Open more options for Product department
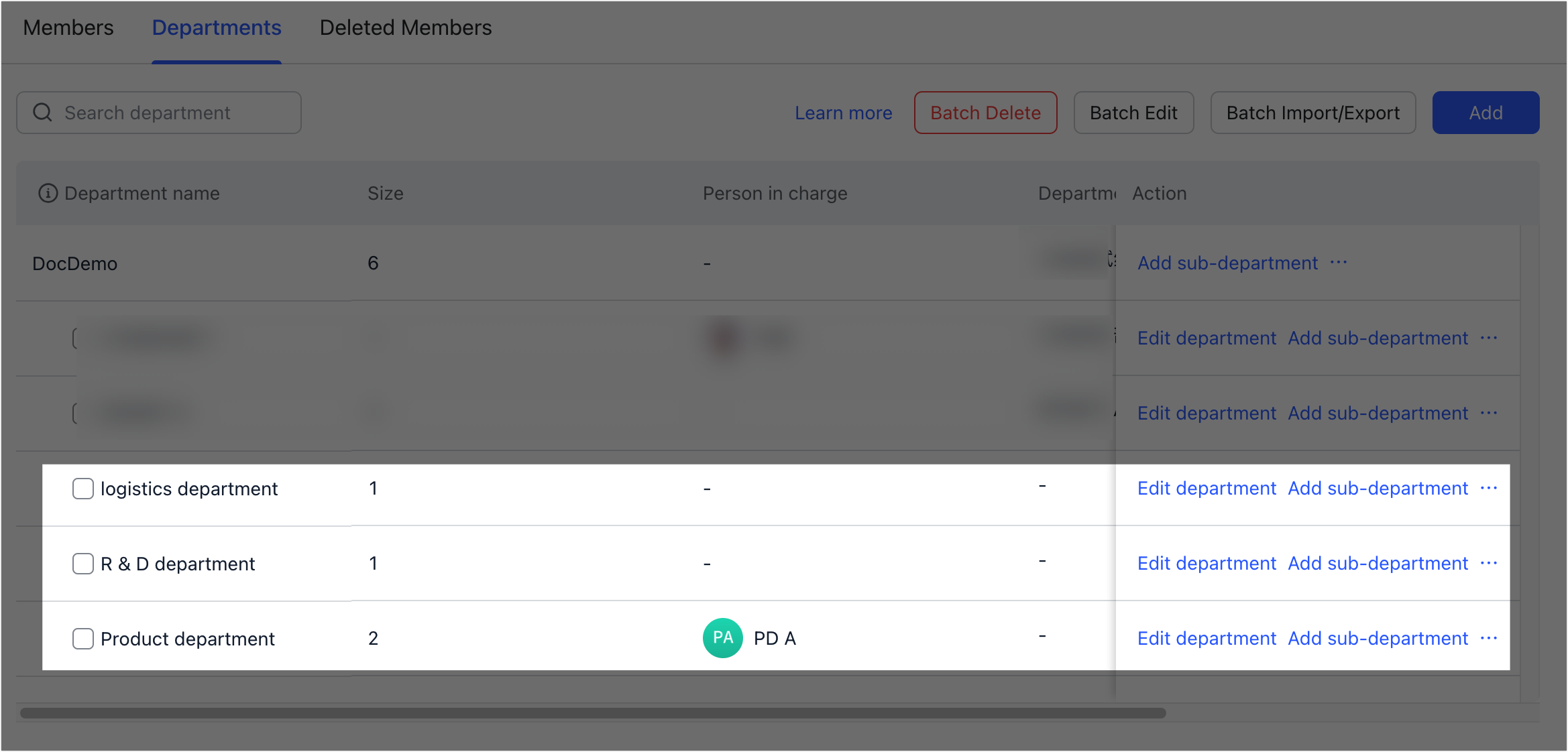The width and height of the screenshot is (1568, 752). coord(1489,638)
